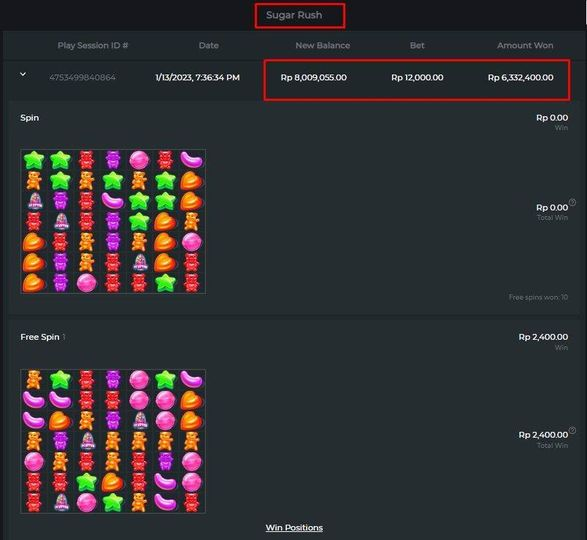Click the new balance Rp 8,009,055.00
This screenshot has height=540, width=587.
tap(314, 78)
